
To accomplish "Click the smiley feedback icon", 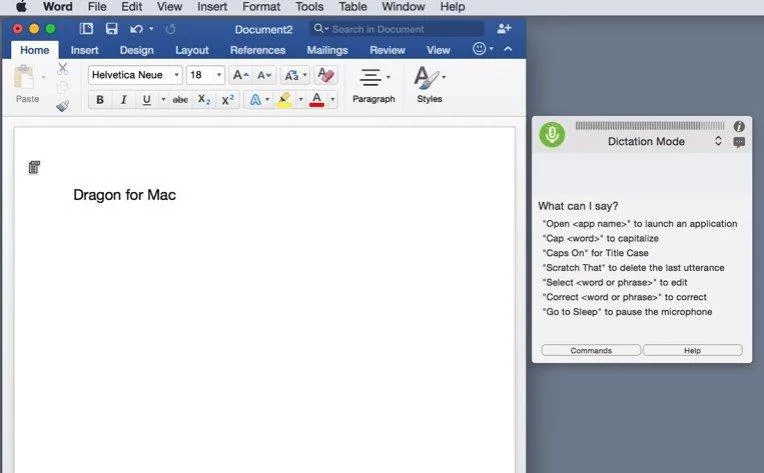I will click(479, 49).
